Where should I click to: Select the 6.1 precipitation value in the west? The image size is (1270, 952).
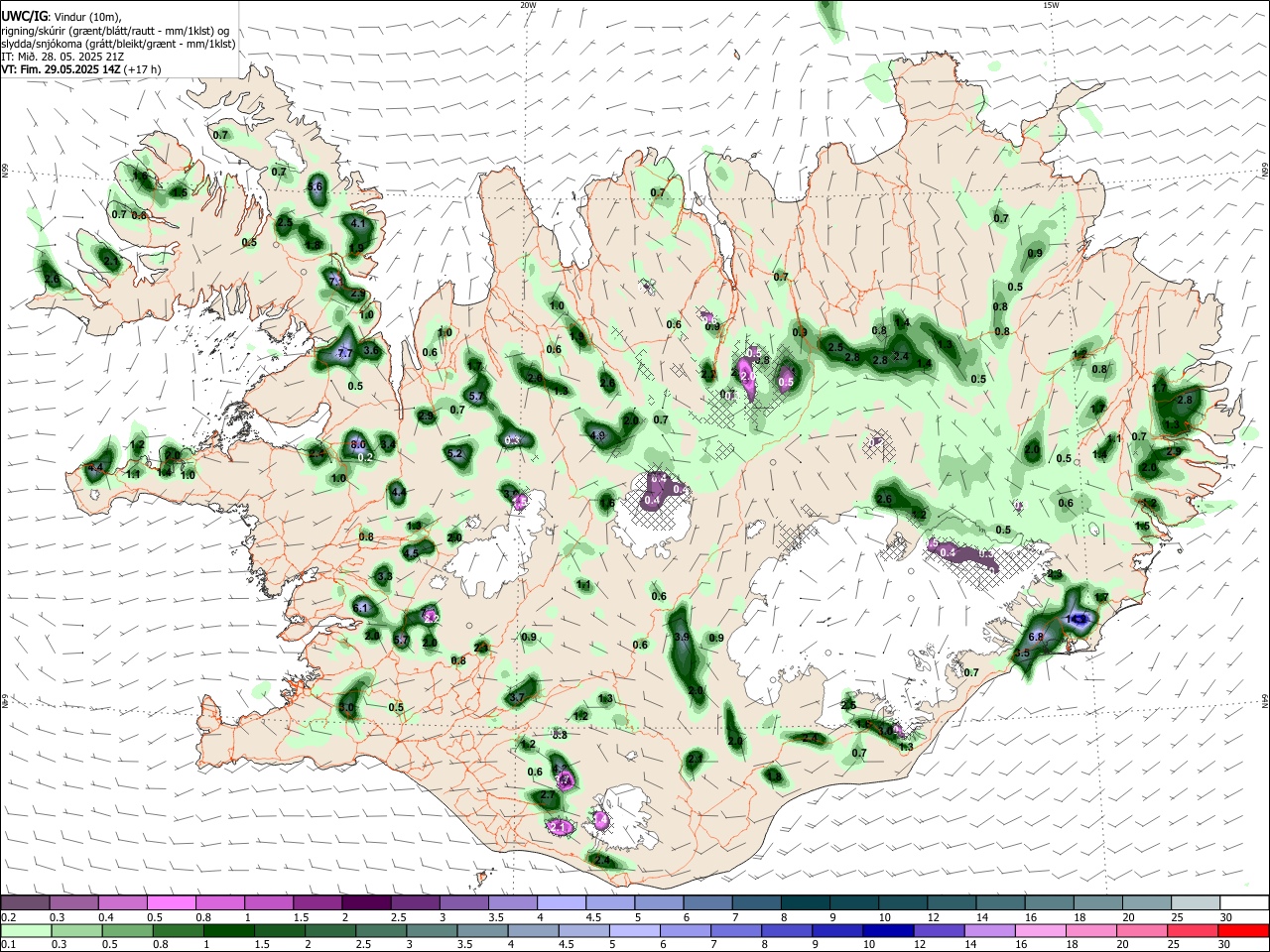361,608
